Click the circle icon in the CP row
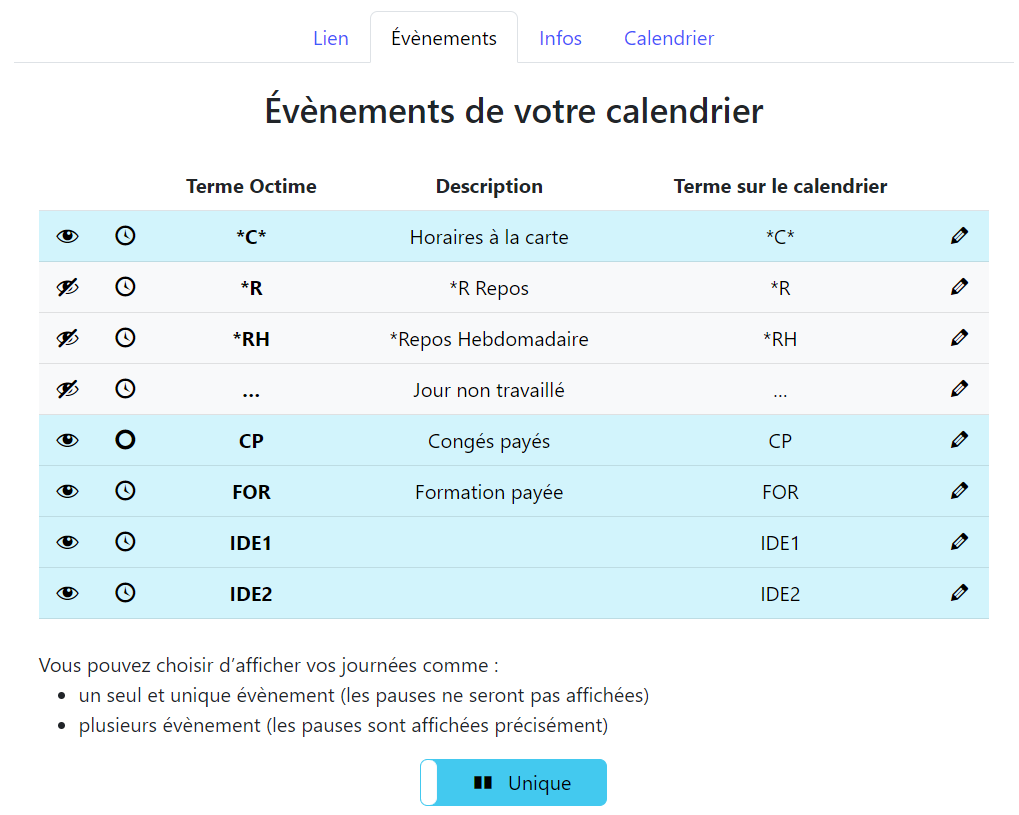This screenshot has width=1019, height=815. point(125,440)
